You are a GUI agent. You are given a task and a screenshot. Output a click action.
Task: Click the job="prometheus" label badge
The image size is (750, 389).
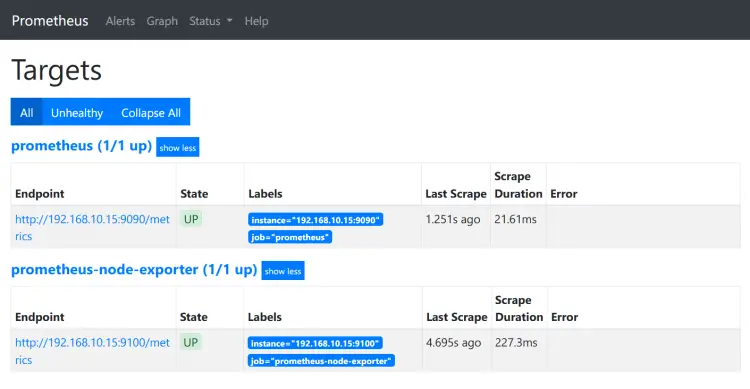point(290,237)
